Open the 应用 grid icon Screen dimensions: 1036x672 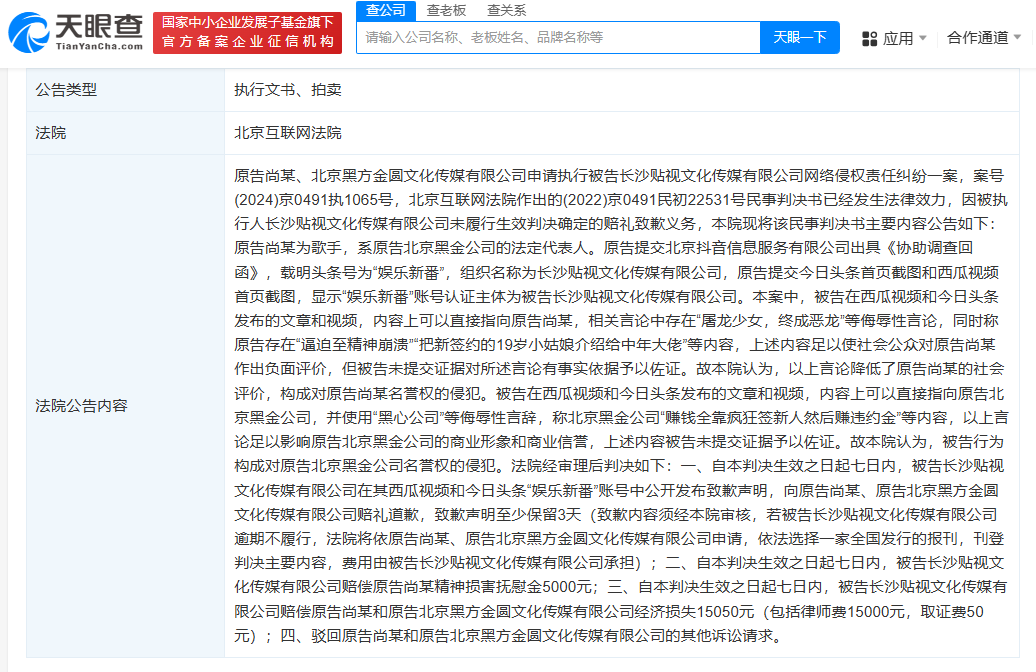click(x=870, y=39)
